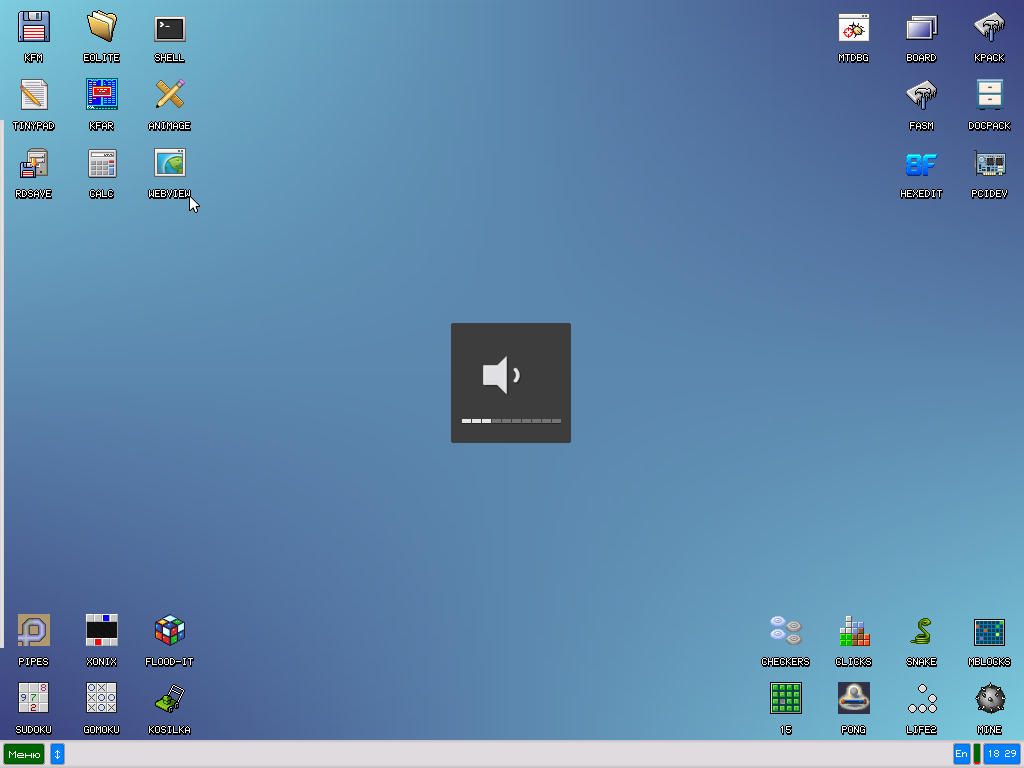Launch the SHELL terminal icon
The image size is (1024, 768).
coord(169,28)
